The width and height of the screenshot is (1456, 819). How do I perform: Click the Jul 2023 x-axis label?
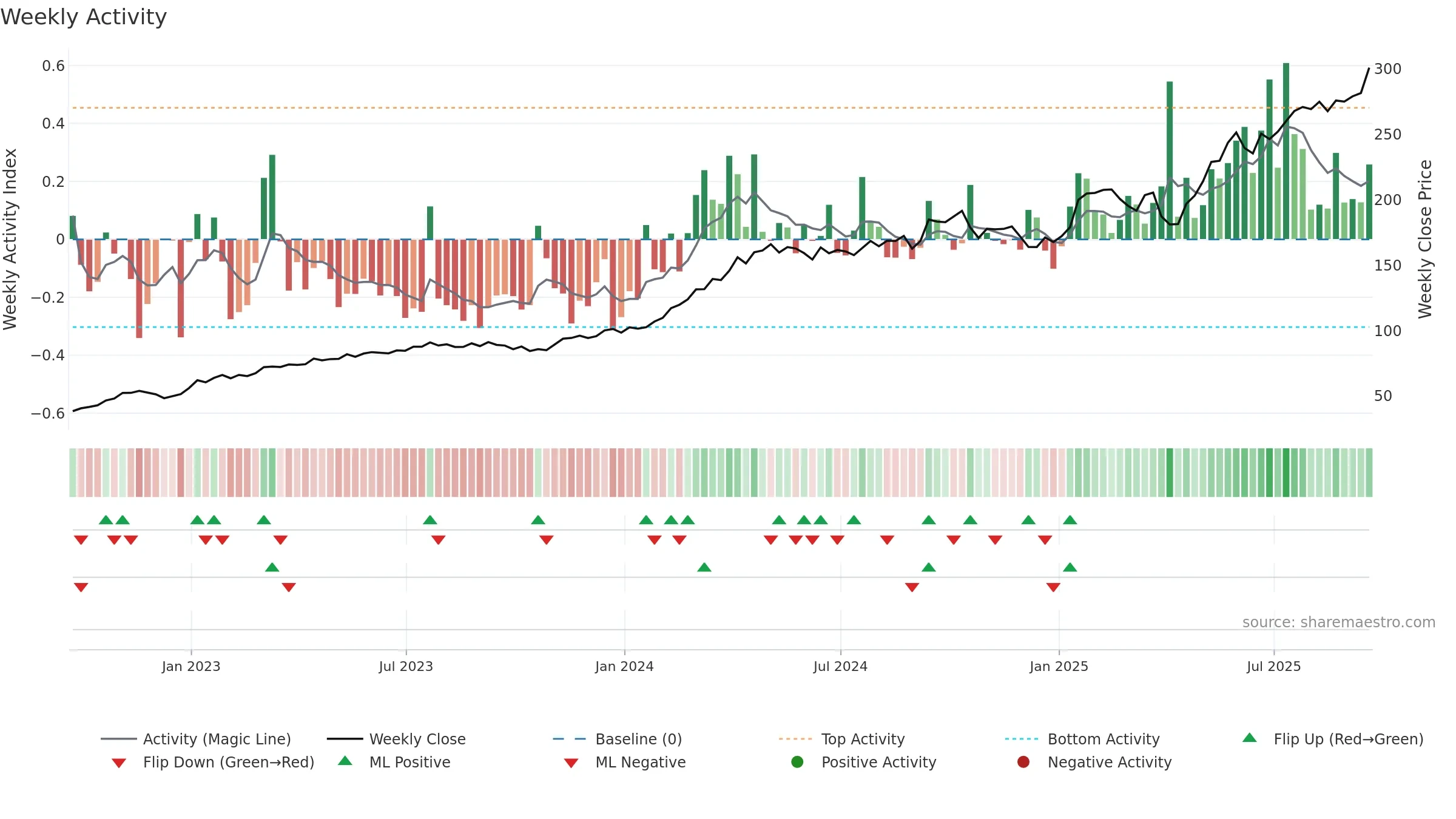[x=406, y=667]
